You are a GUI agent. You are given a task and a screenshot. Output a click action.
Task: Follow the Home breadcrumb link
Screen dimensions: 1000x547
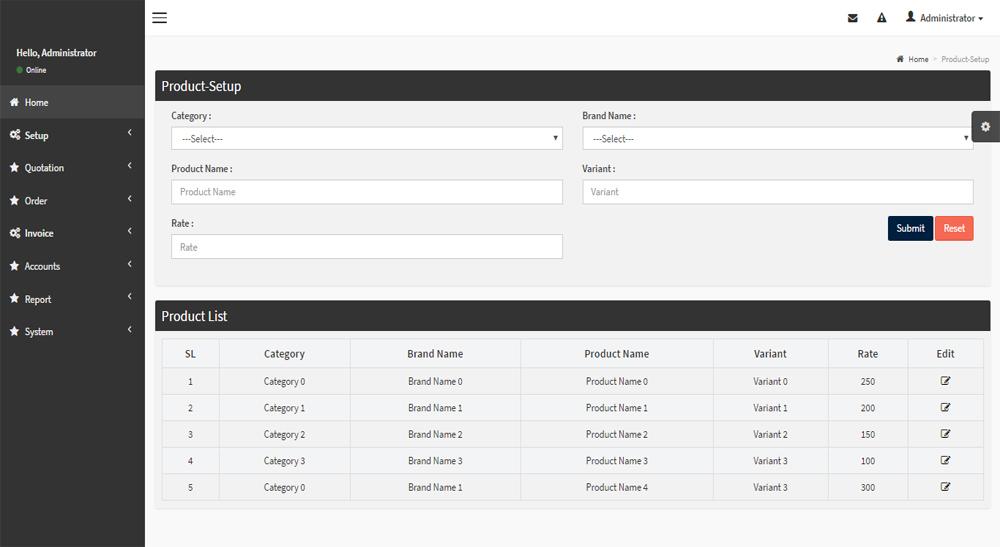tap(918, 59)
